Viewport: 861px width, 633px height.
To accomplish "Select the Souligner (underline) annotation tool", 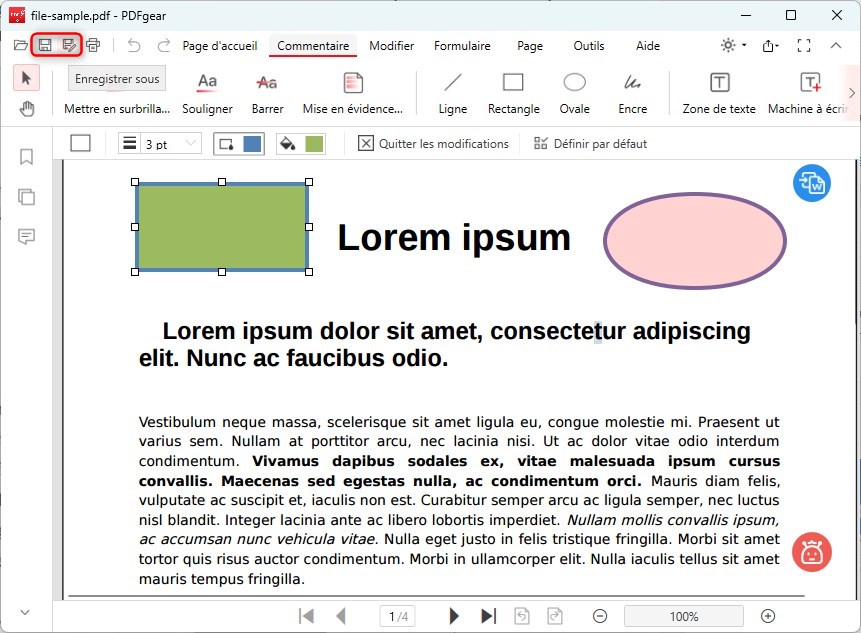I will click(x=206, y=93).
